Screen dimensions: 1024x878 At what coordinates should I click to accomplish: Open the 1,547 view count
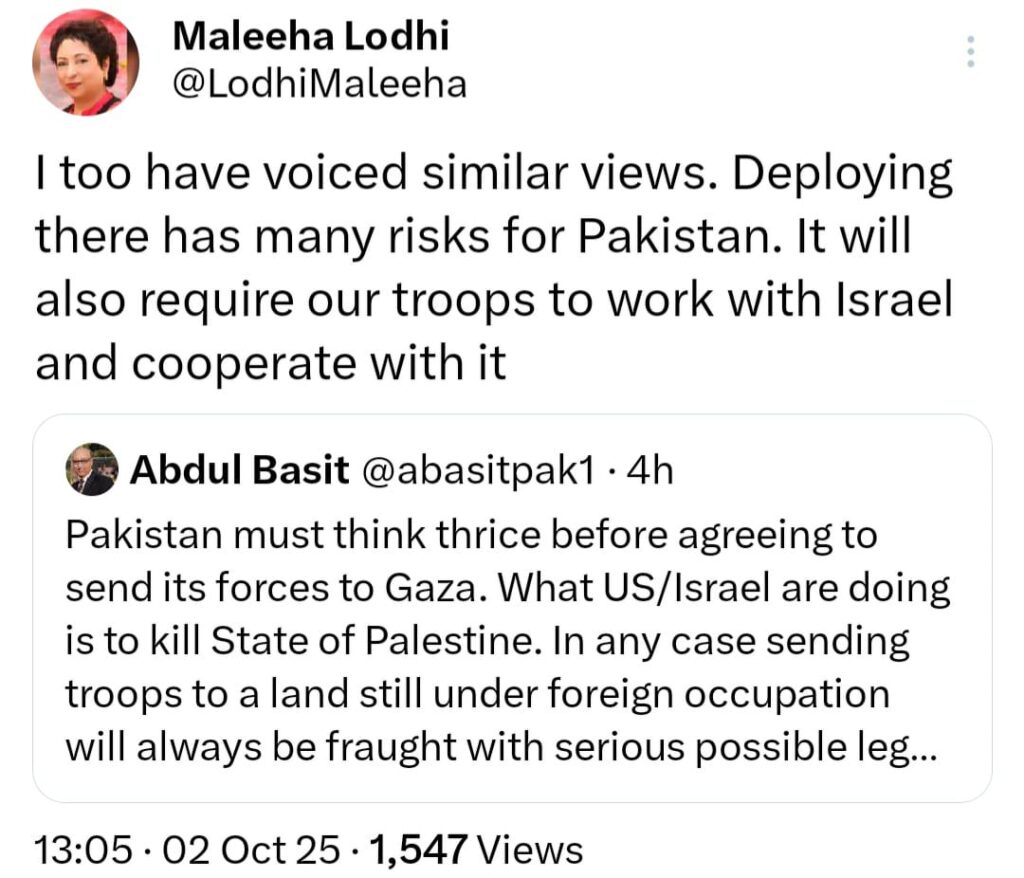click(418, 850)
